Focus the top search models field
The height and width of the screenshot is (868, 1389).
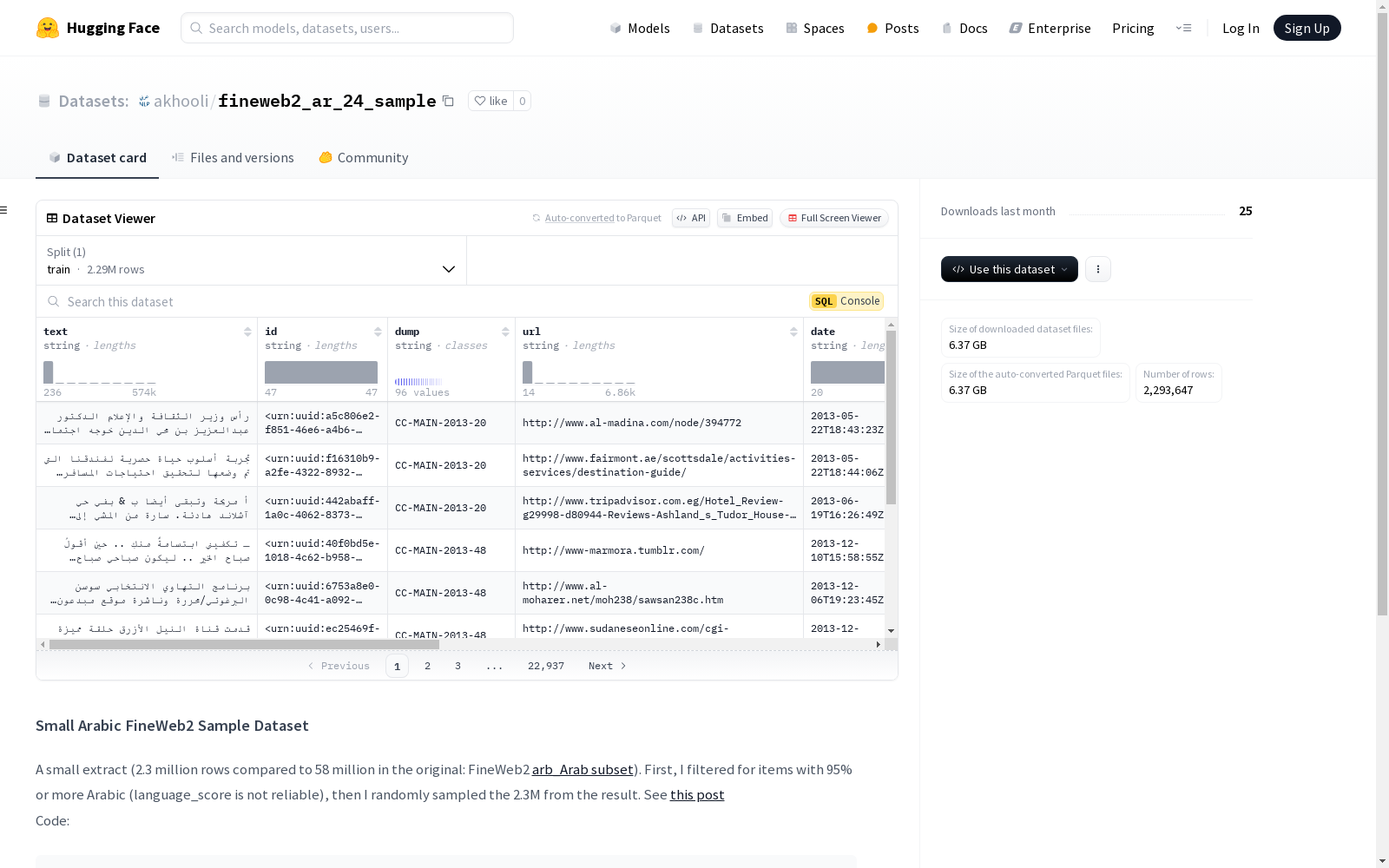[x=347, y=28]
